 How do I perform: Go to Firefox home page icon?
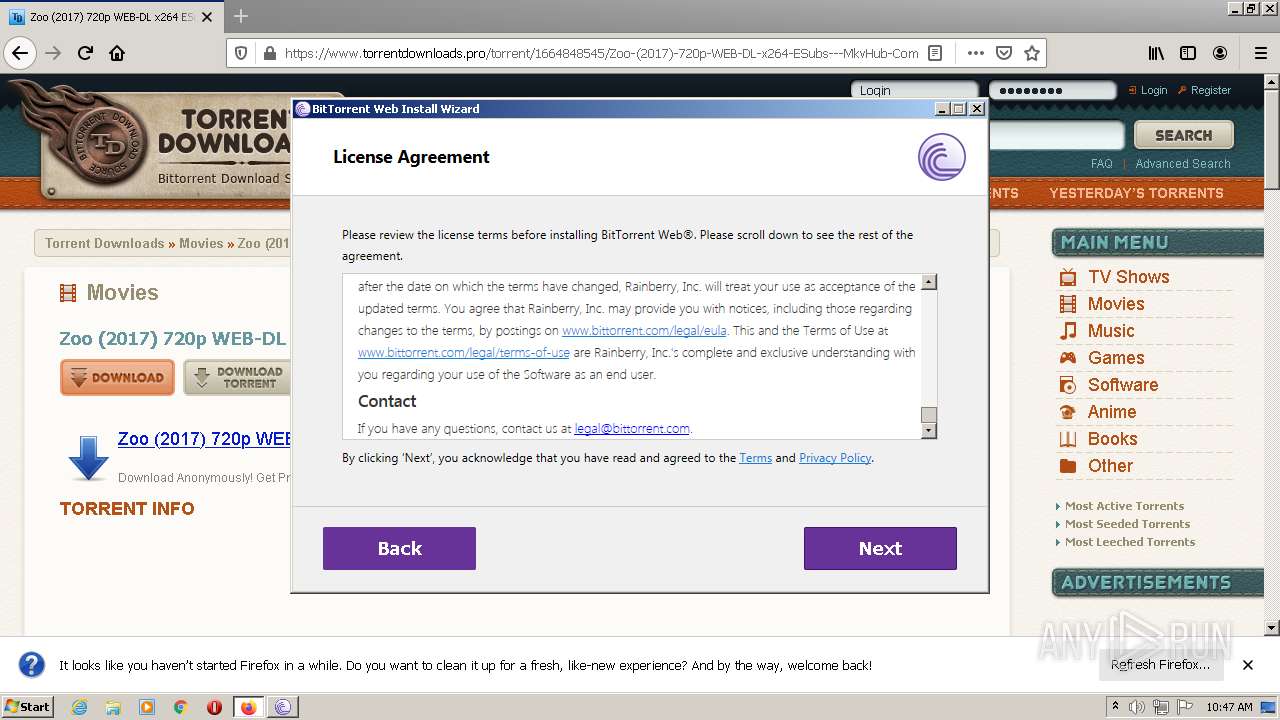pos(117,53)
